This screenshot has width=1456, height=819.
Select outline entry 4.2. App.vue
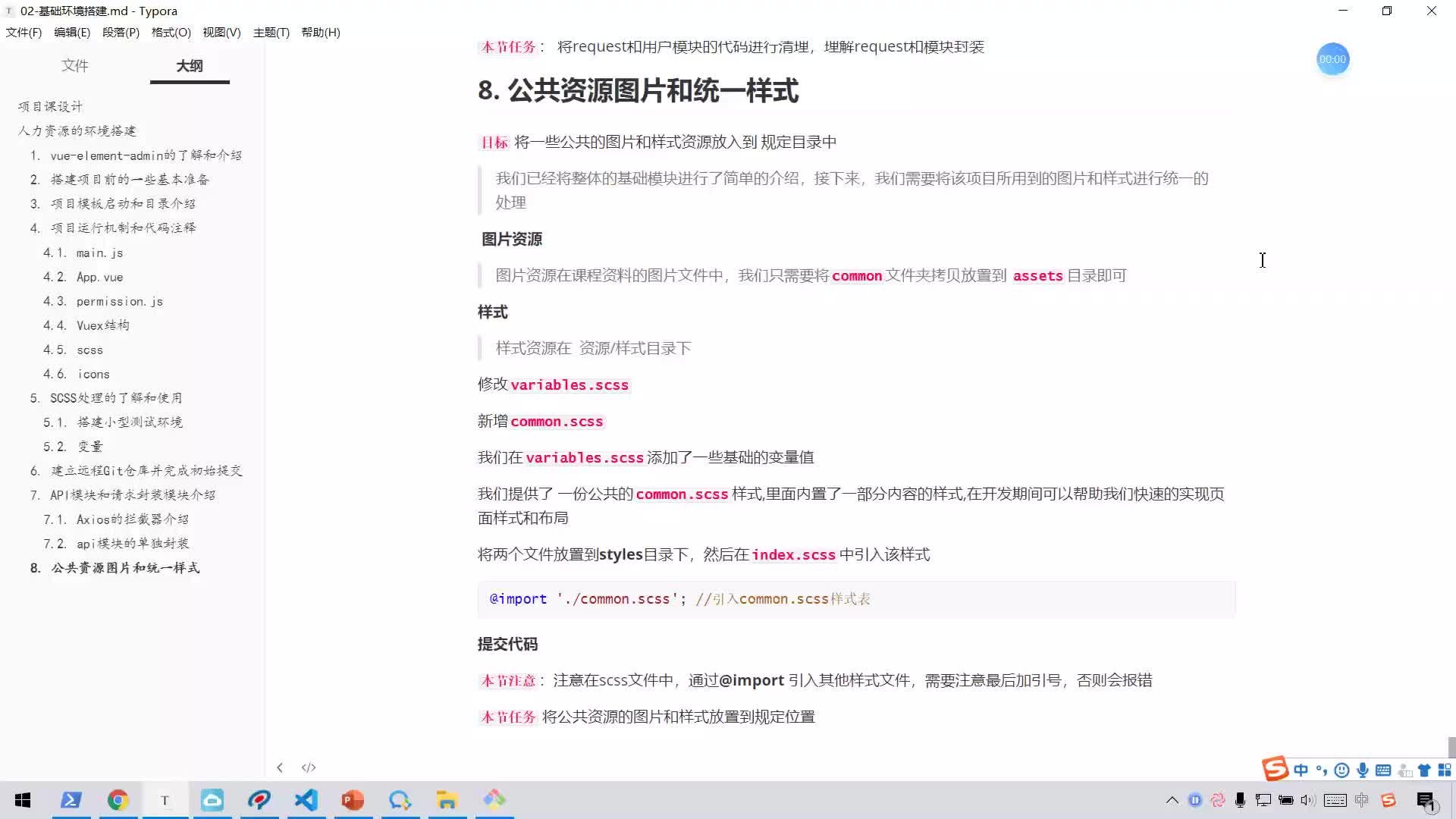point(83,277)
